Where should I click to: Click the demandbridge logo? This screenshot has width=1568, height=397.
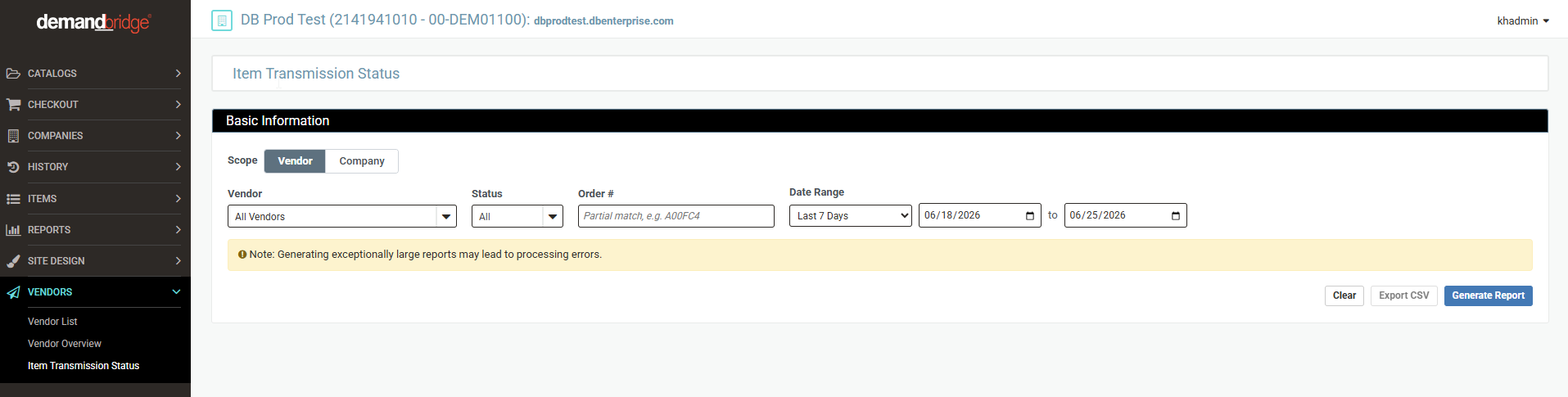(93, 22)
